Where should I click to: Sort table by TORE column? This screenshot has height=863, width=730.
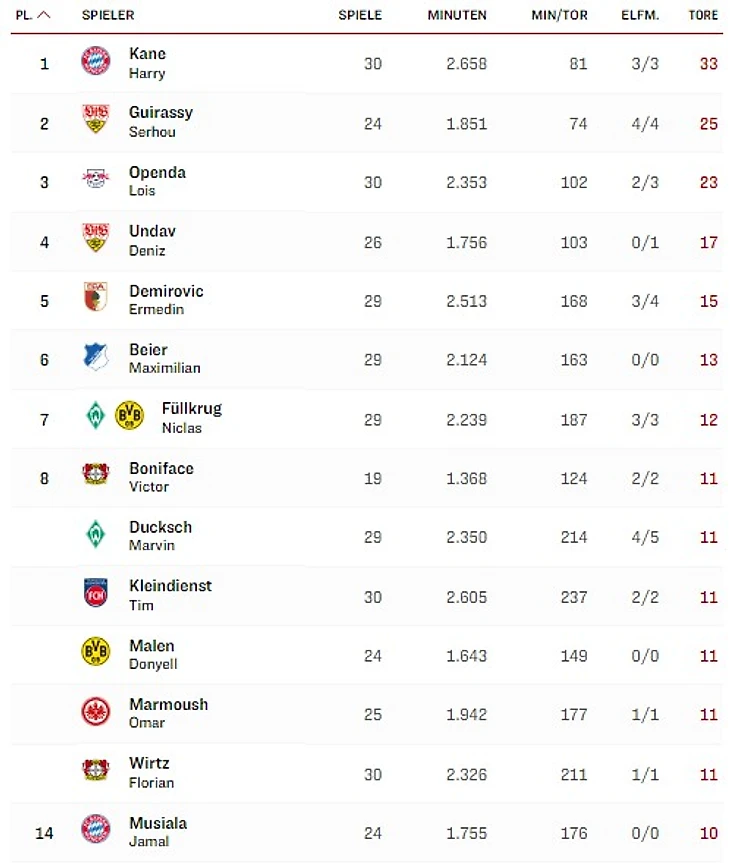[703, 15]
